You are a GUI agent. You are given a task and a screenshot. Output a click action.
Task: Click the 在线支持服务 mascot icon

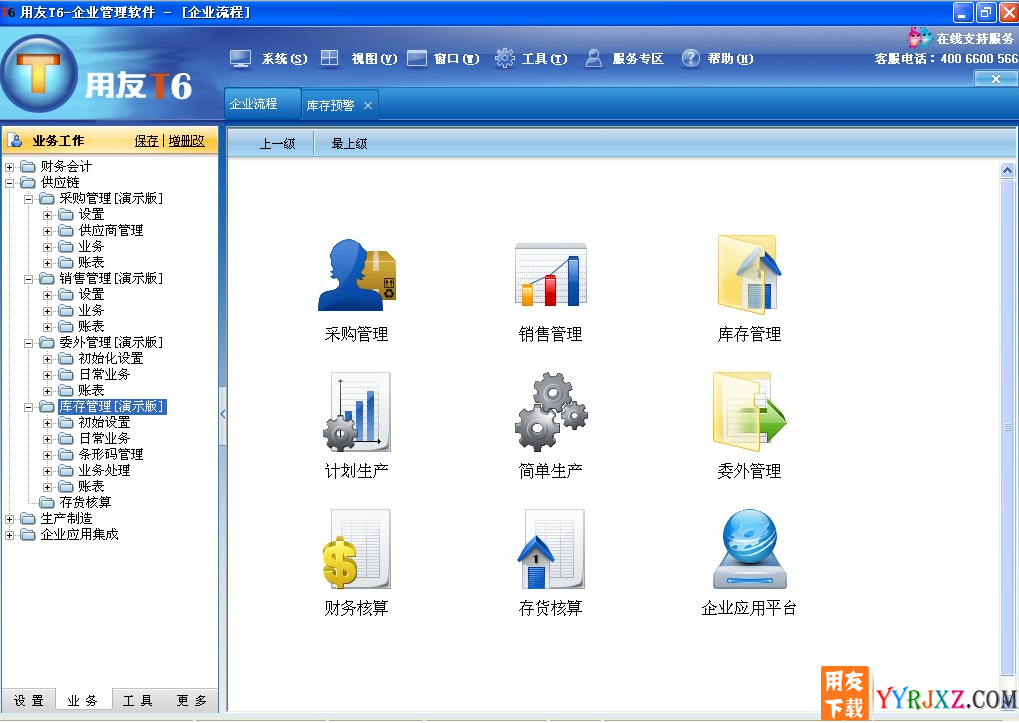point(920,38)
